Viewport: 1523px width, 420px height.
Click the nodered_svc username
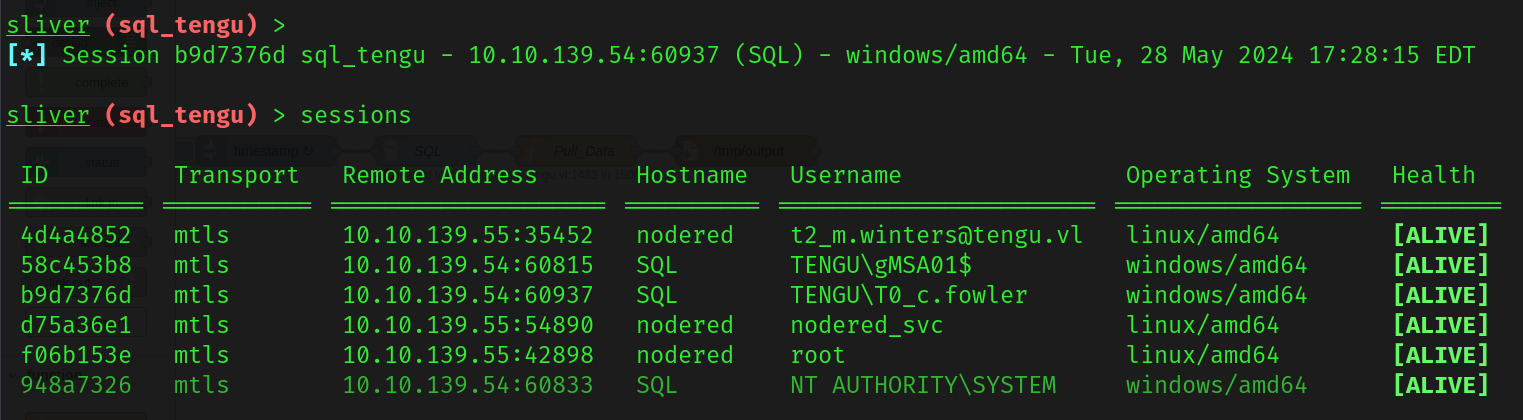tap(866, 326)
